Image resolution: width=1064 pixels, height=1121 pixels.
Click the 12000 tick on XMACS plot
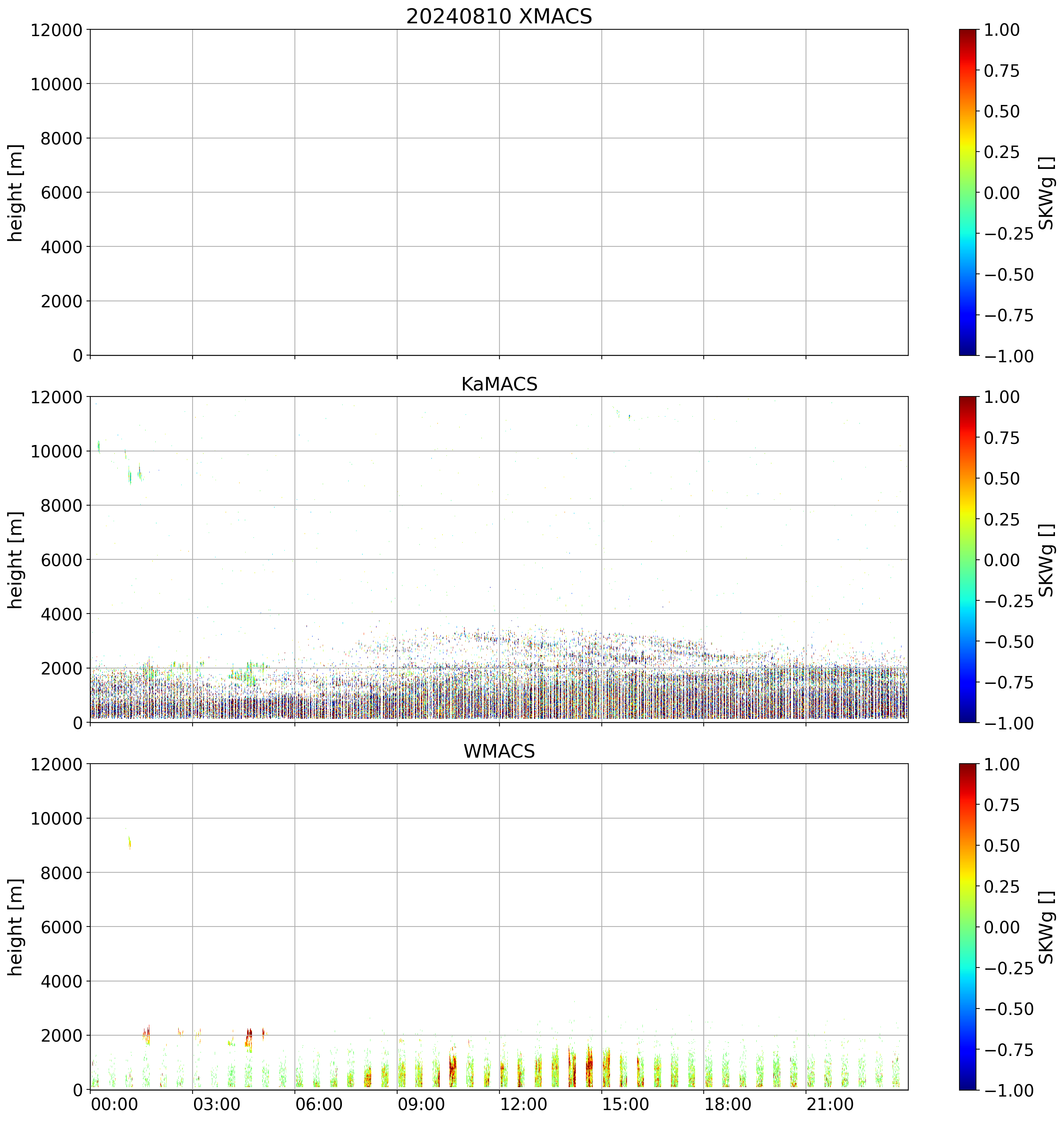tap(57, 30)
